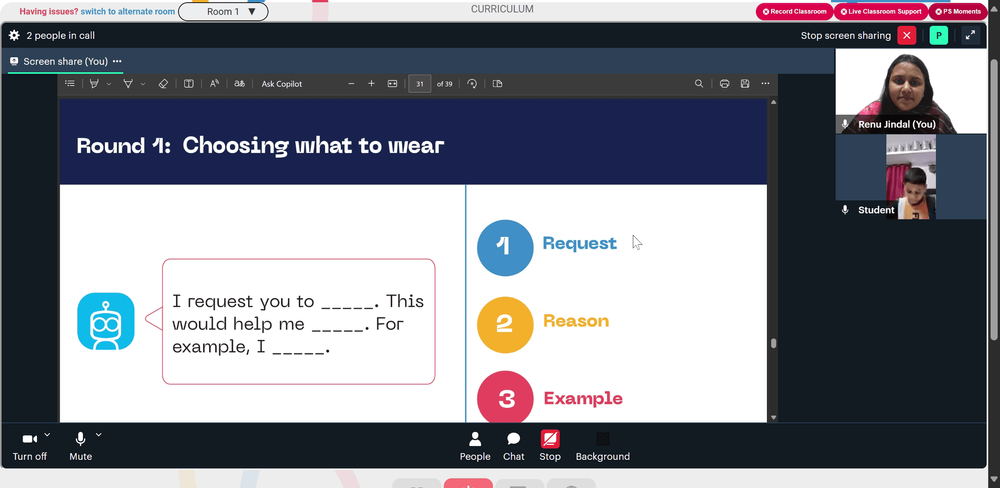Expand the Room 1 dropdown
The image size is (1000, 488).
click(223, 11)
